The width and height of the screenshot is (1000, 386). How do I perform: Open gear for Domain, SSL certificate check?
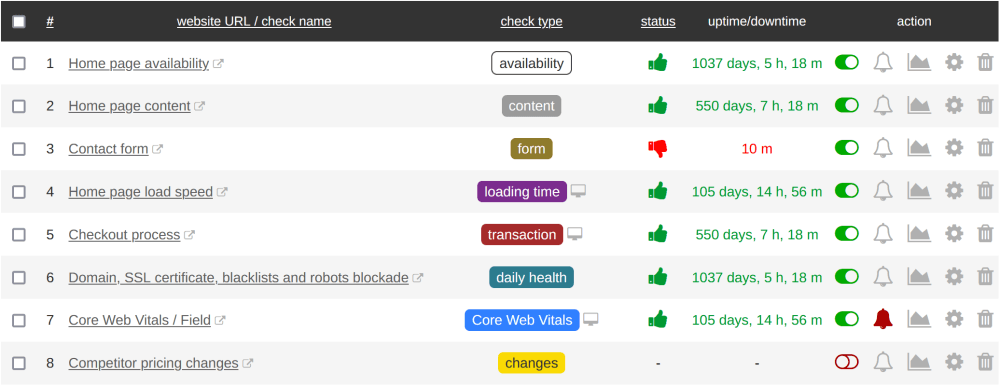pyautogui.click(x=953, y=276)
